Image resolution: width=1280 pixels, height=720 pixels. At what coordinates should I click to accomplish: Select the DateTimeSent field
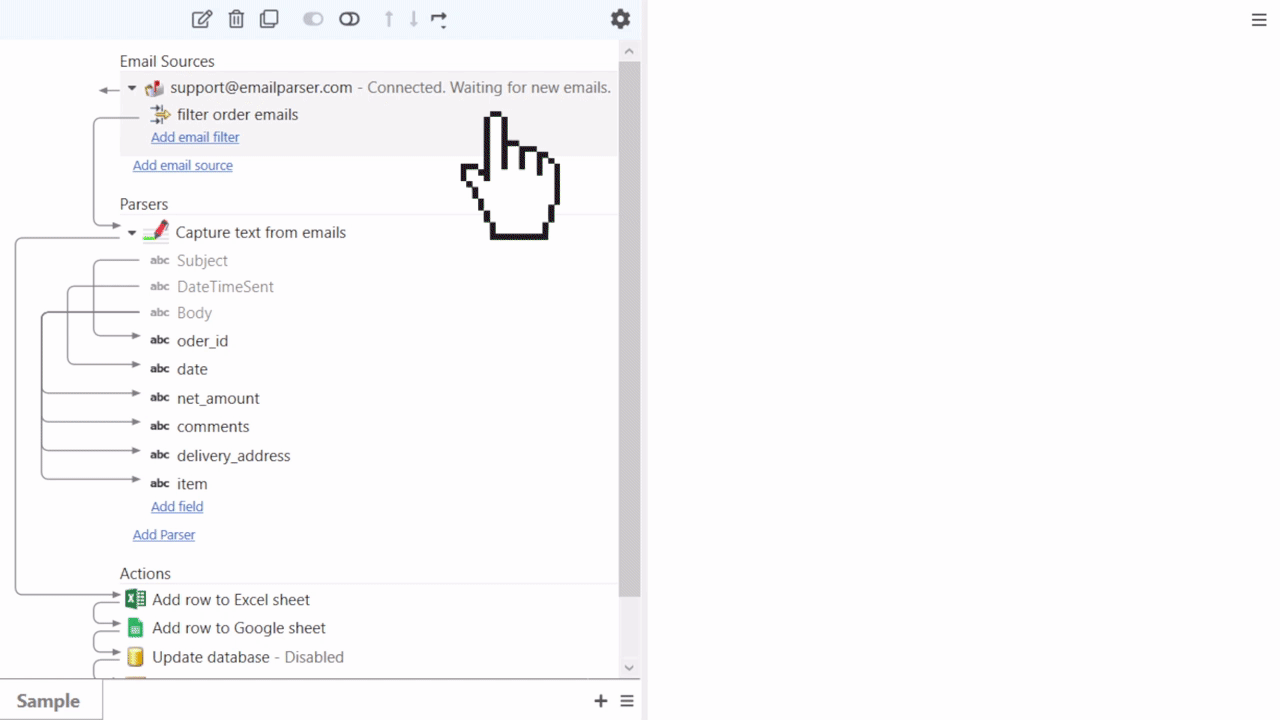click(225, 287)
